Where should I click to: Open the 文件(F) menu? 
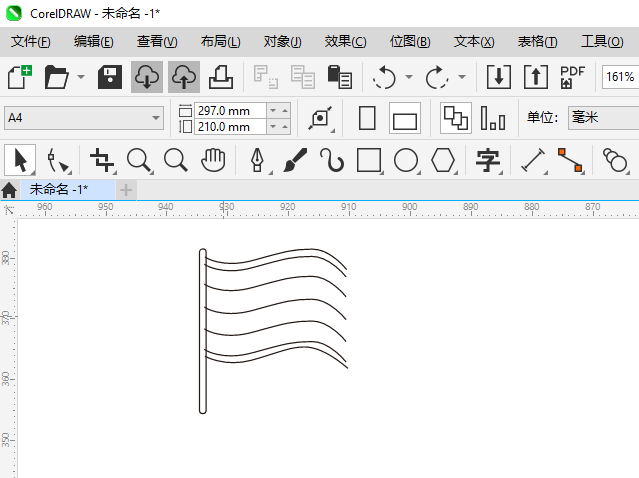31,42
